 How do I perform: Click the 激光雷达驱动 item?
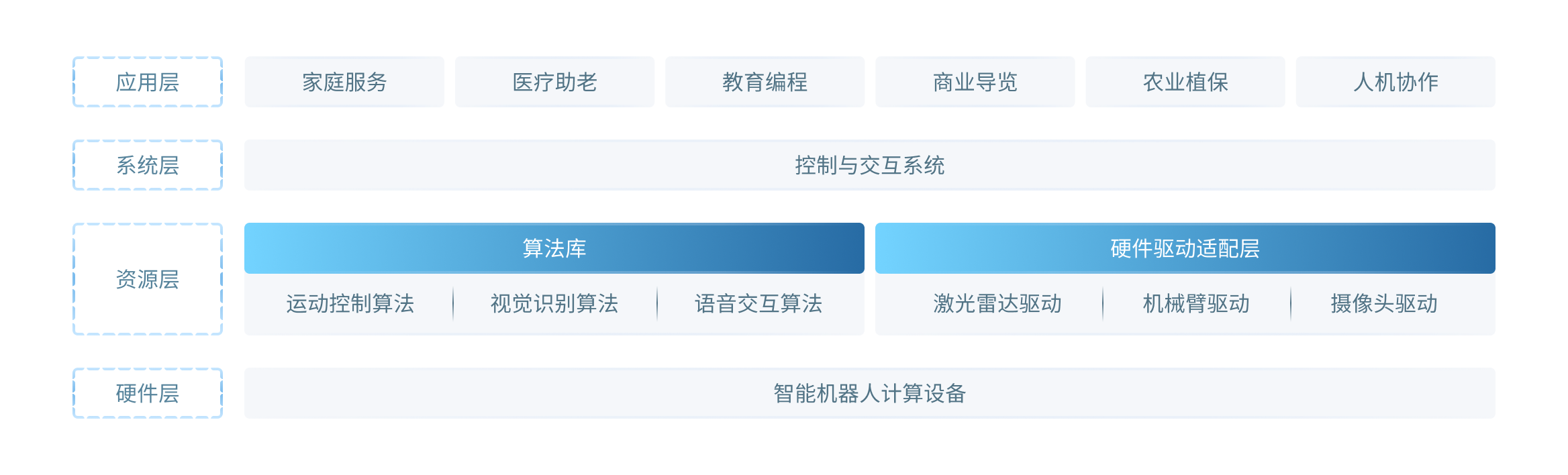[997, 304]
